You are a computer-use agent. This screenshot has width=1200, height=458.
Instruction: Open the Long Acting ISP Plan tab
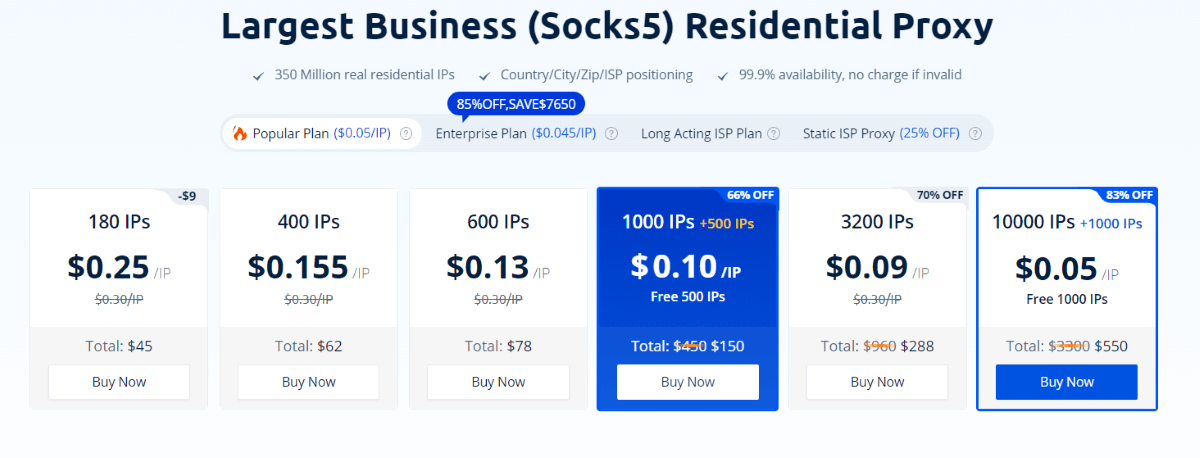(700, 134)
